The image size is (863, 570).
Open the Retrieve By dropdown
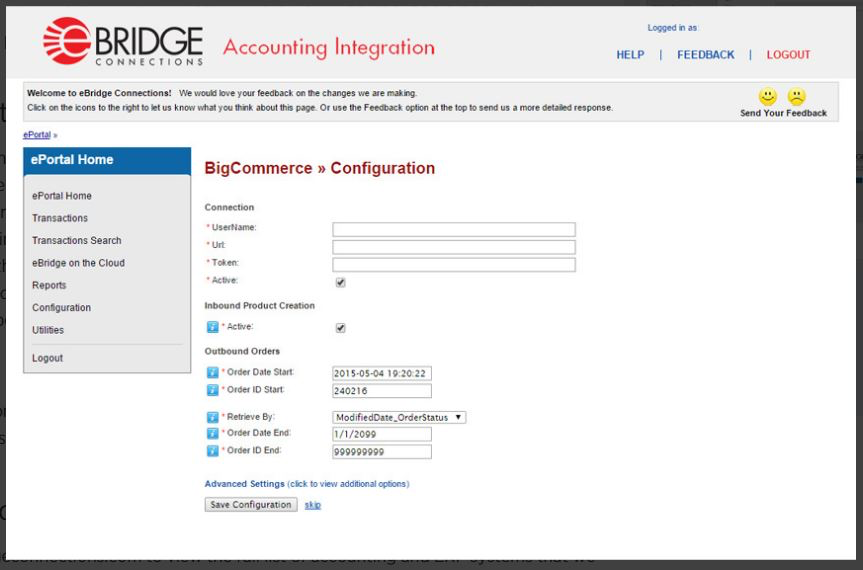tap(399, 417)
